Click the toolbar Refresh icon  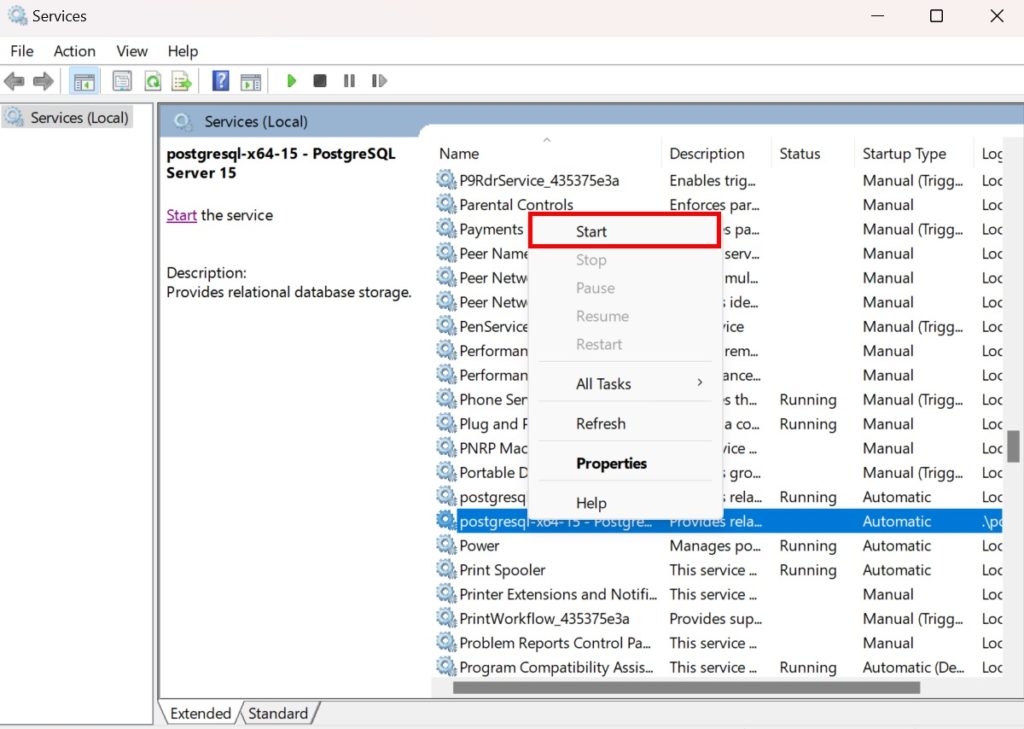152,81
